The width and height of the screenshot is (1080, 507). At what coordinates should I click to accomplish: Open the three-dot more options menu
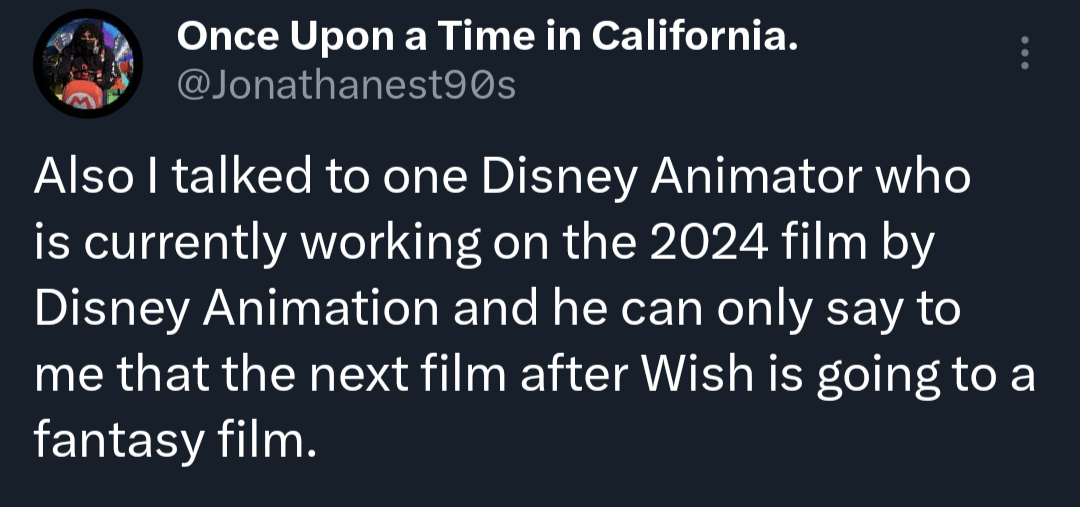pos(1023,53)
